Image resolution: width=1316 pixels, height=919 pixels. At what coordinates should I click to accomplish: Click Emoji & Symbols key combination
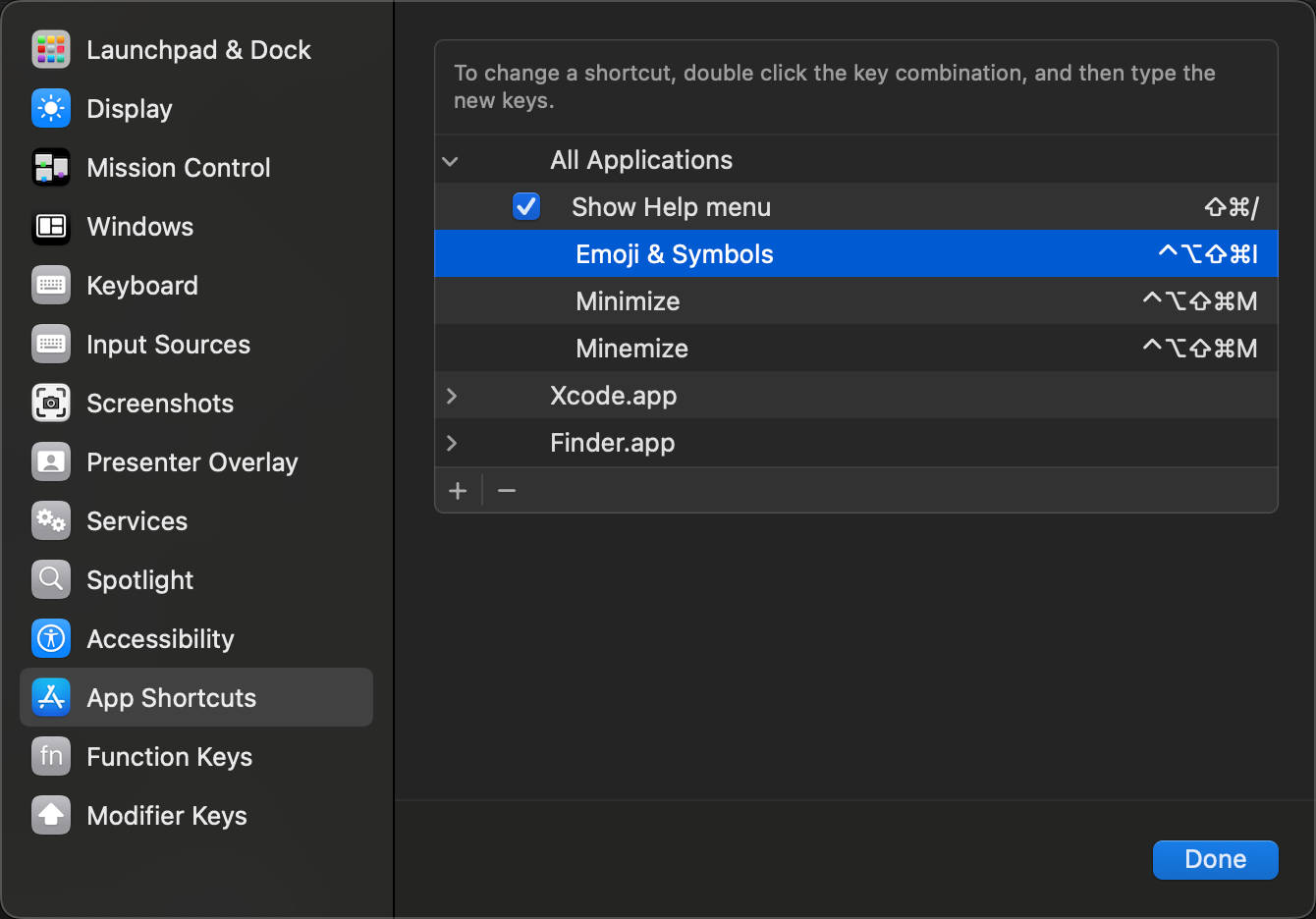1208,254
